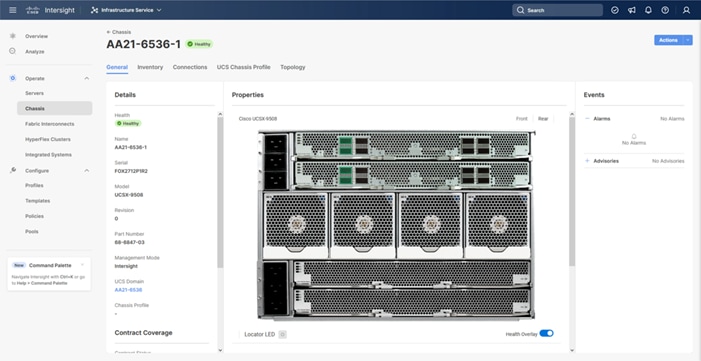
Task: Collapse the Alarms section
Action: pyautogui.click(x=587, y=119)
